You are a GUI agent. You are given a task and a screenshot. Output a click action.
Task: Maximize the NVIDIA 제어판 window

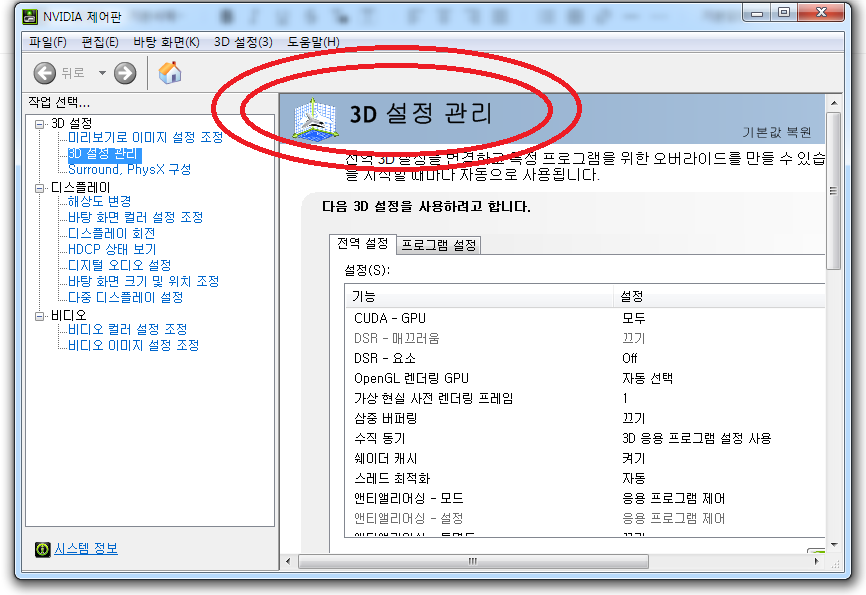click(784, 13)
